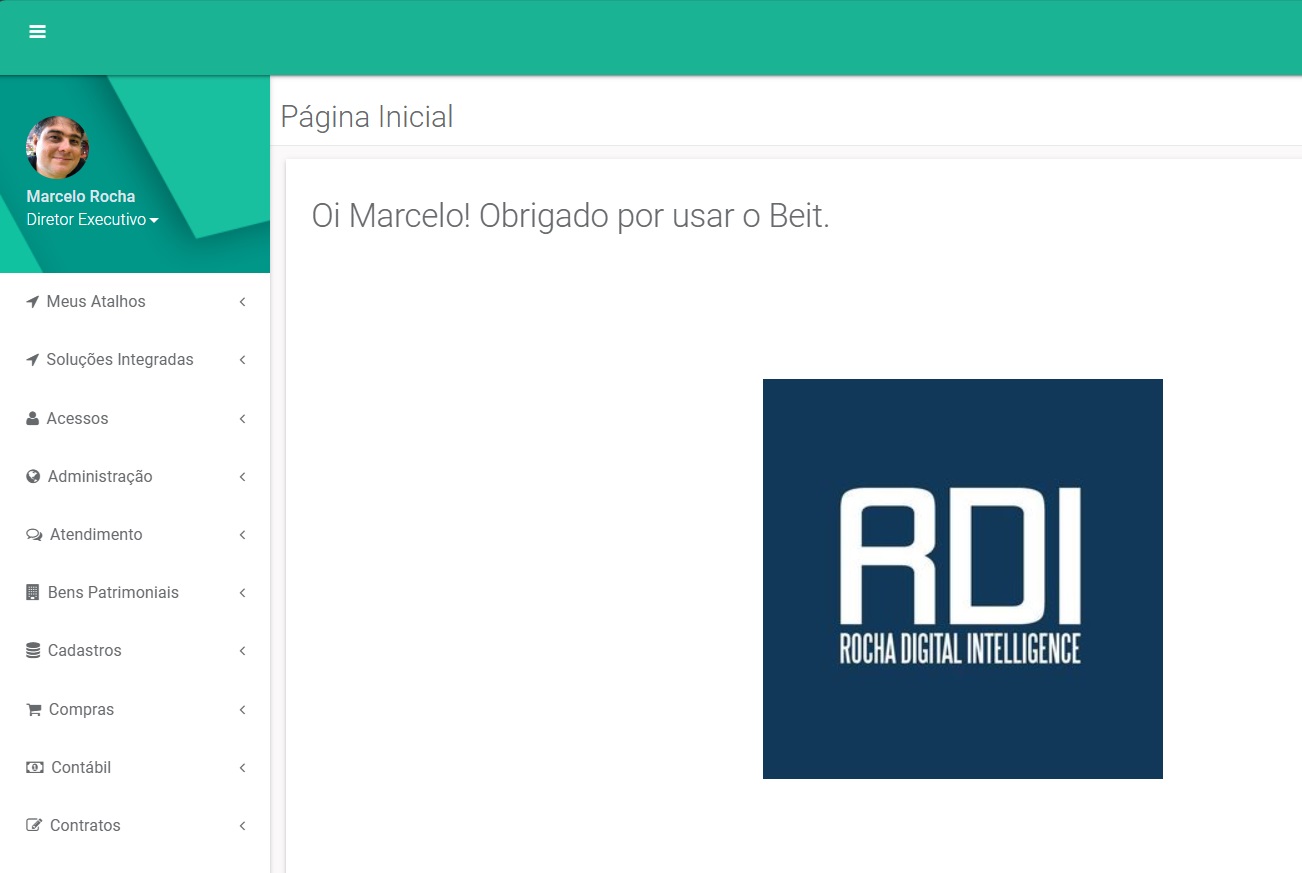
Task: Click the Acessos user icon
Action: pyautogui.click(x=32, y=418)
